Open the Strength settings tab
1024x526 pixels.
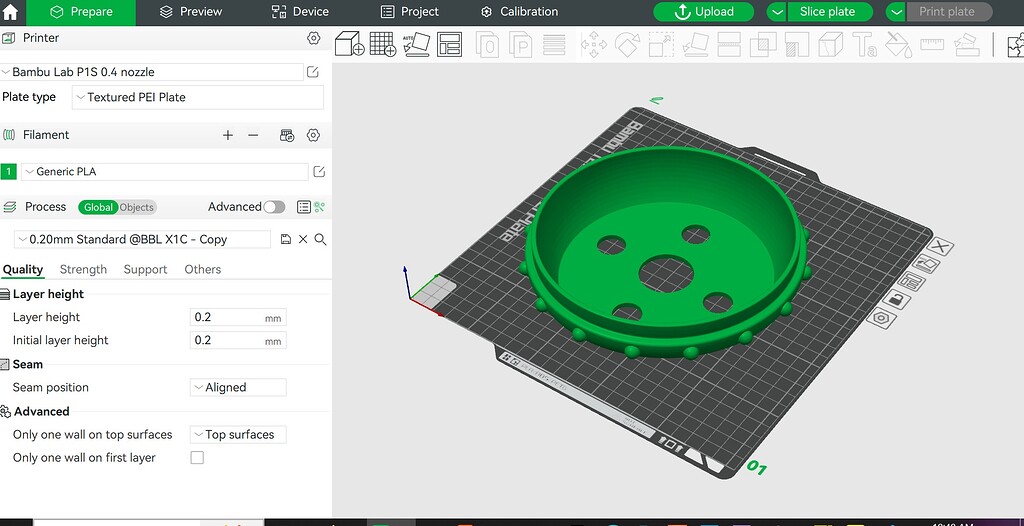[x=83, y=269]
